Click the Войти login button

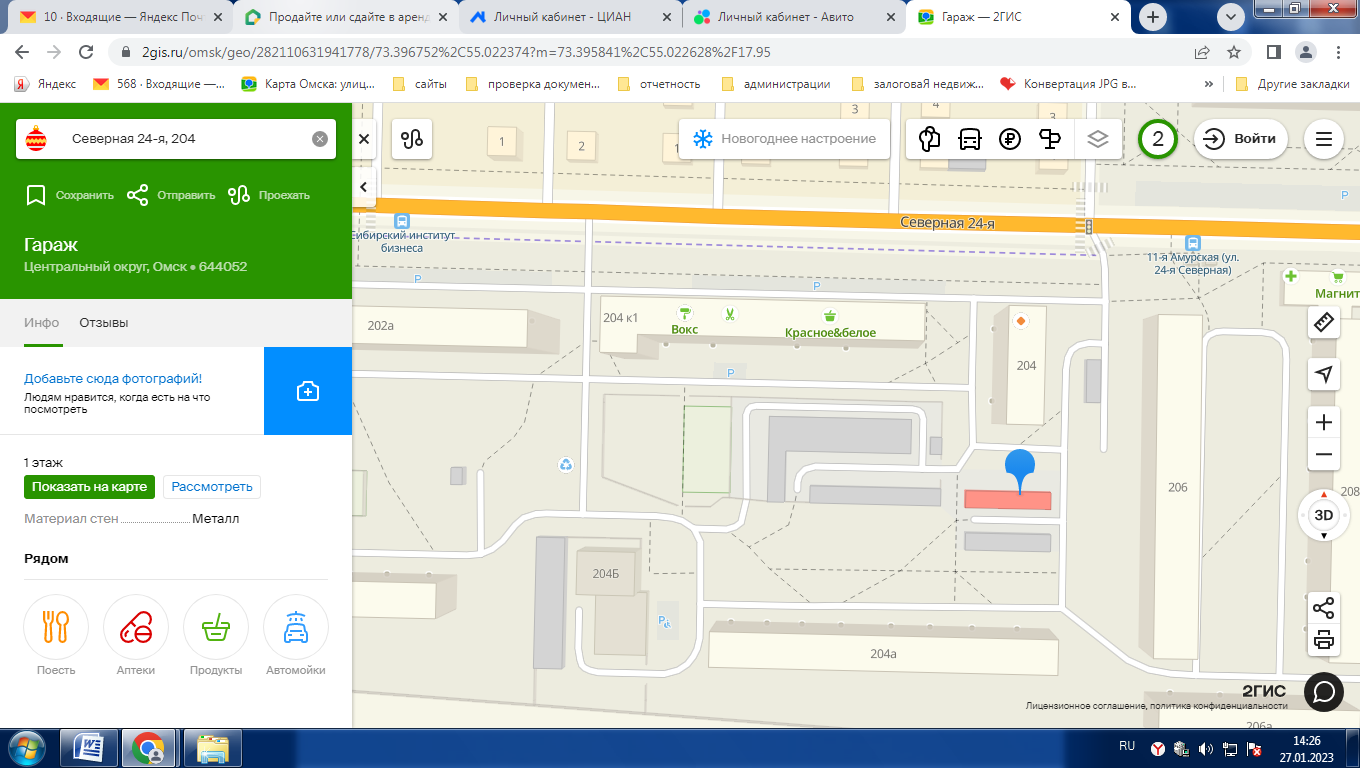(x=1241, y=139)
